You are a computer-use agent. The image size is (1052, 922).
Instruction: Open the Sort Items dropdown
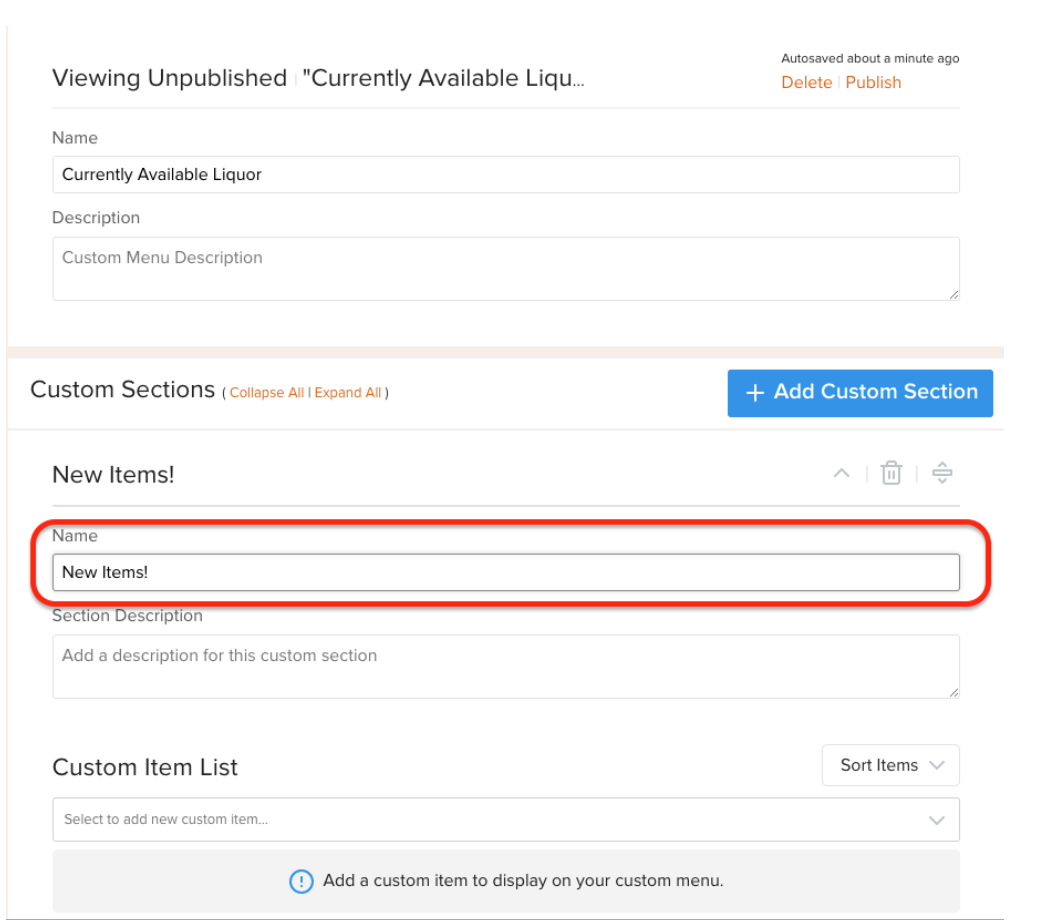point(890,765)
